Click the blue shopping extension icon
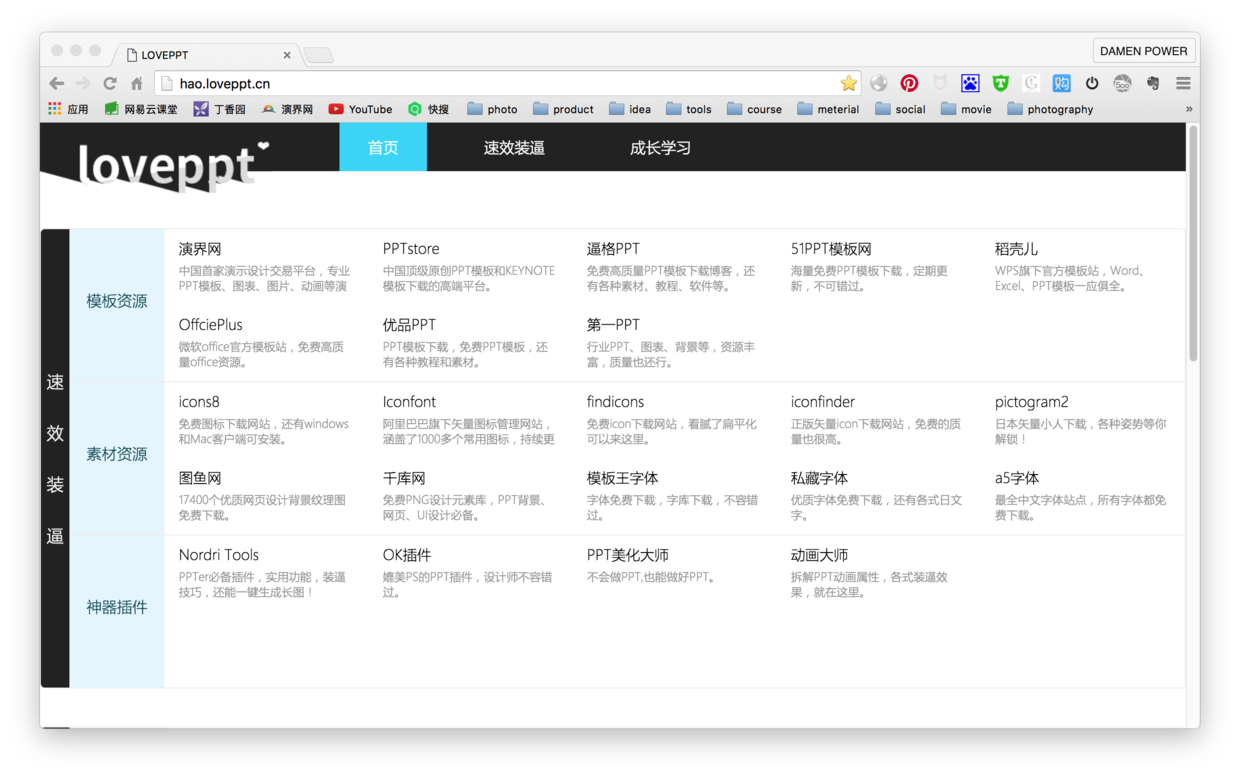Screen dimensions: 1240x776 click(x=1061, y=83)
